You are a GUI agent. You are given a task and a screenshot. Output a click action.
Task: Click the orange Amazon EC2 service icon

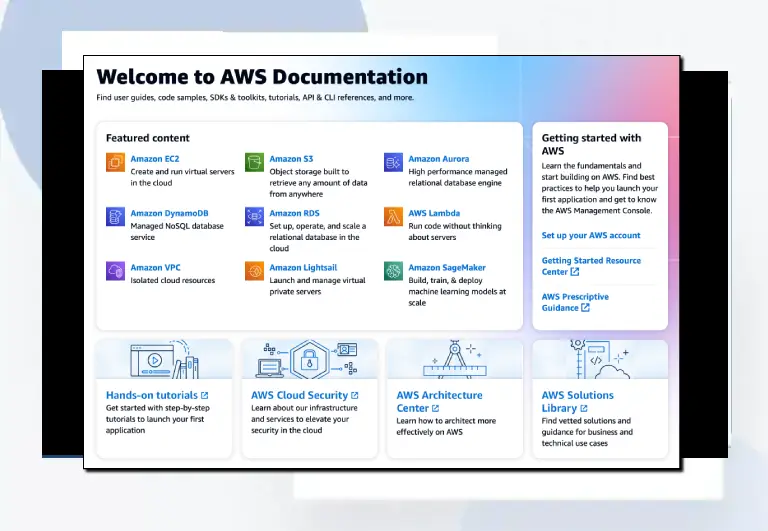115,162
